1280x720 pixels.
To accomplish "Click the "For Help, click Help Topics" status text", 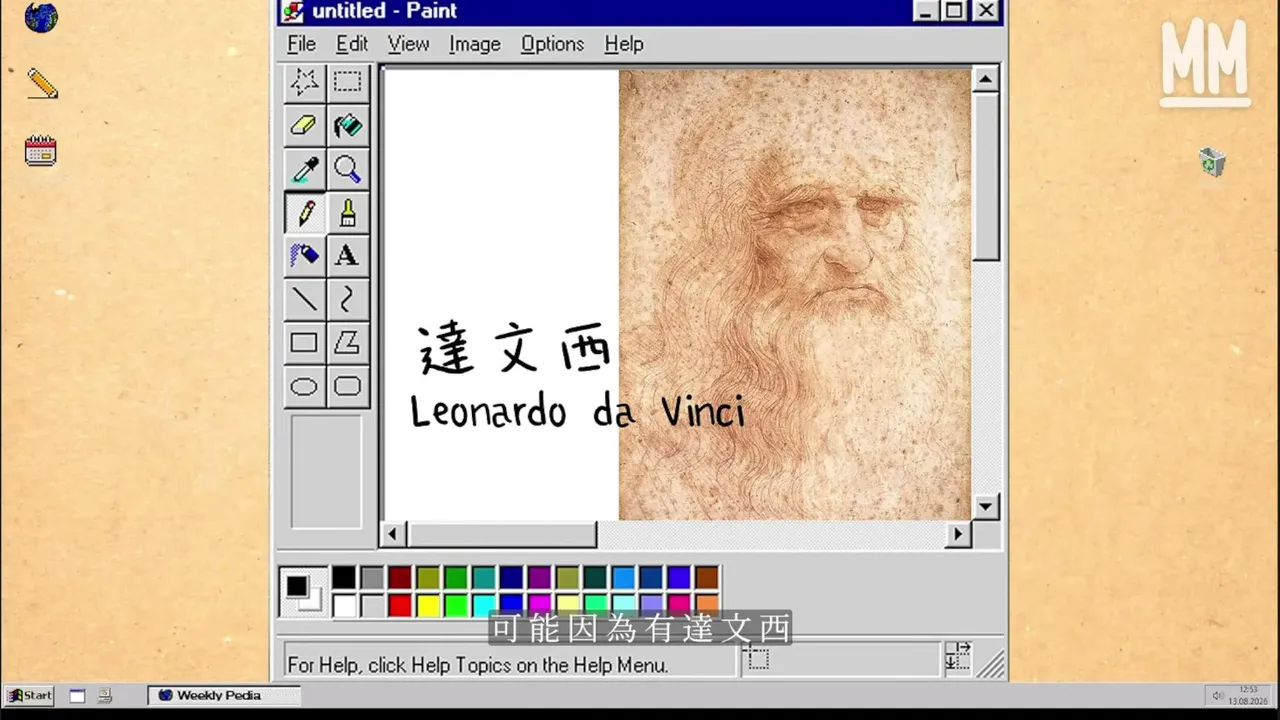I will click(x=478, y=664).
